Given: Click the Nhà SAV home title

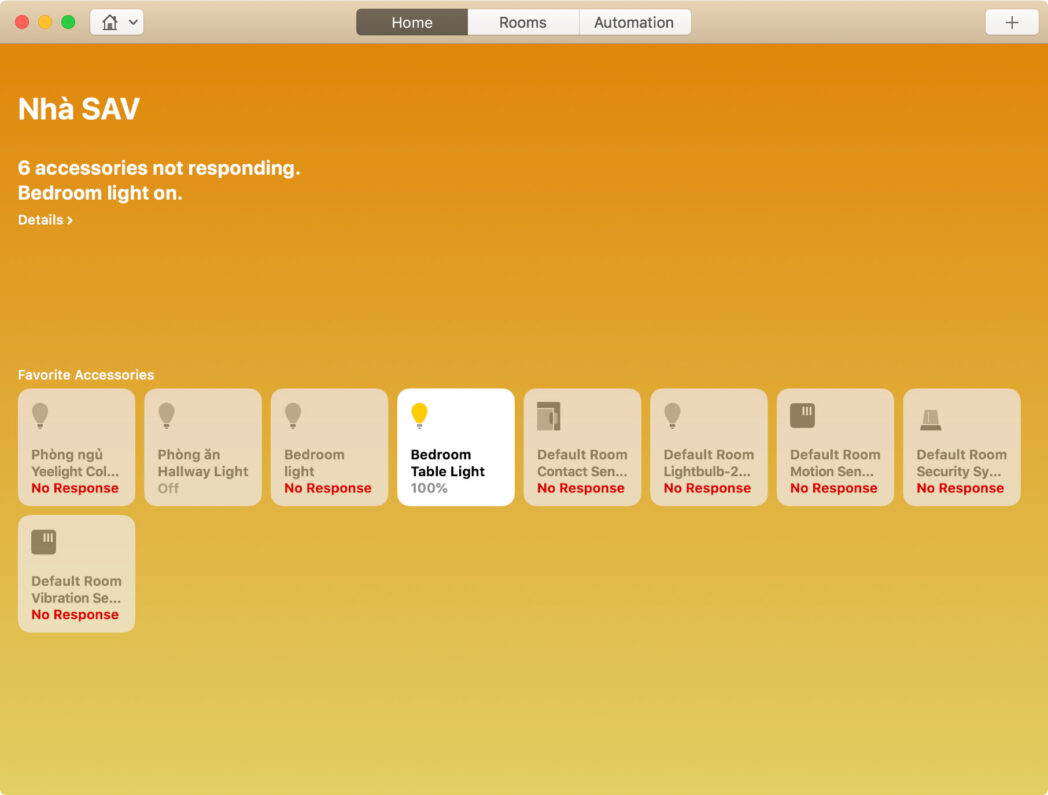Looking at the screenshot, I should [x=79, y=109].
